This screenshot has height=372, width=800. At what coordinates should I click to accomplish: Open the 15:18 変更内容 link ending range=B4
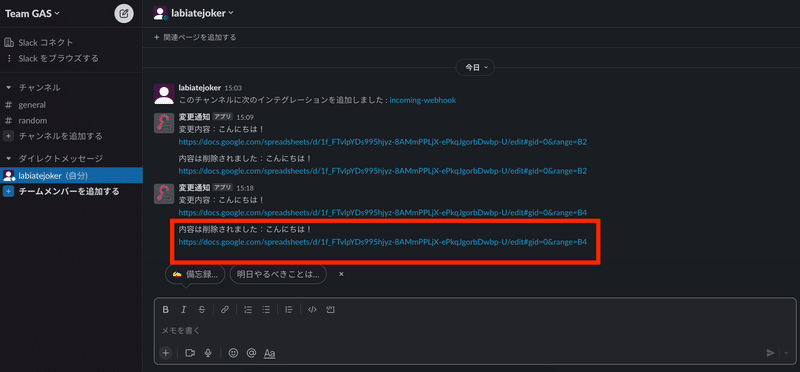[383, 212]
